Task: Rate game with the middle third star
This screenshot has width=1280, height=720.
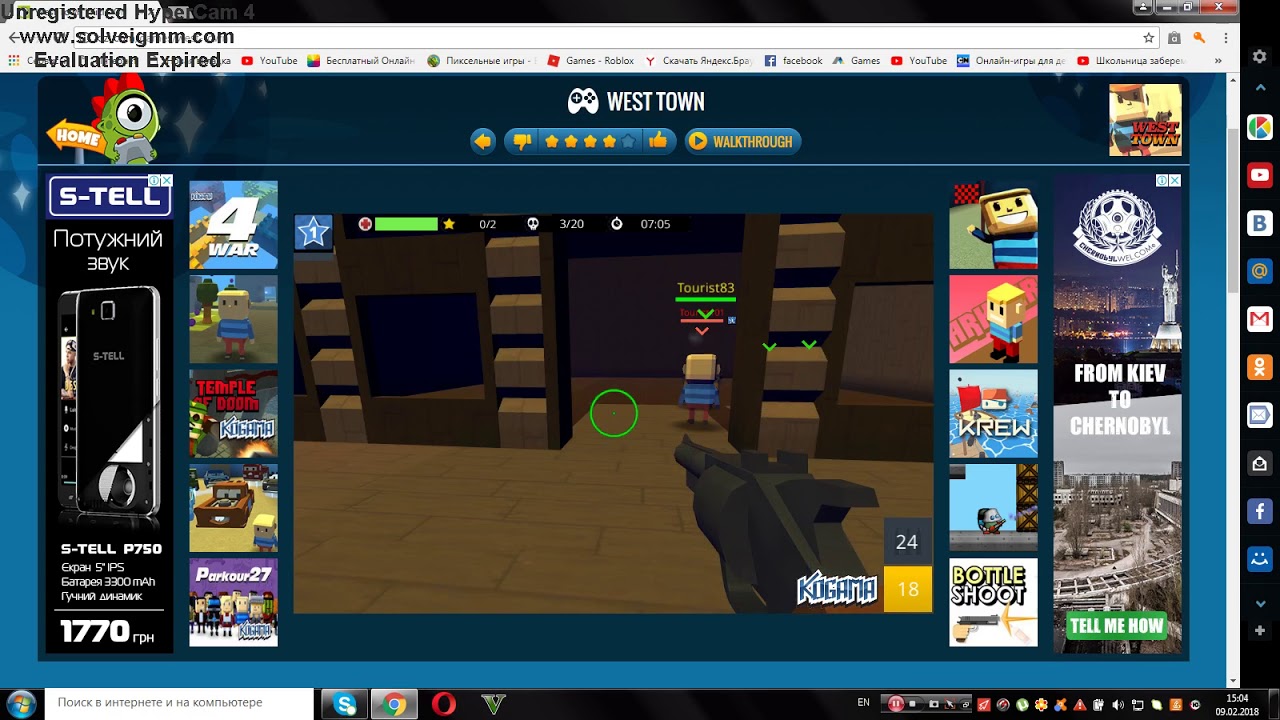Action: tap(589, 142)
